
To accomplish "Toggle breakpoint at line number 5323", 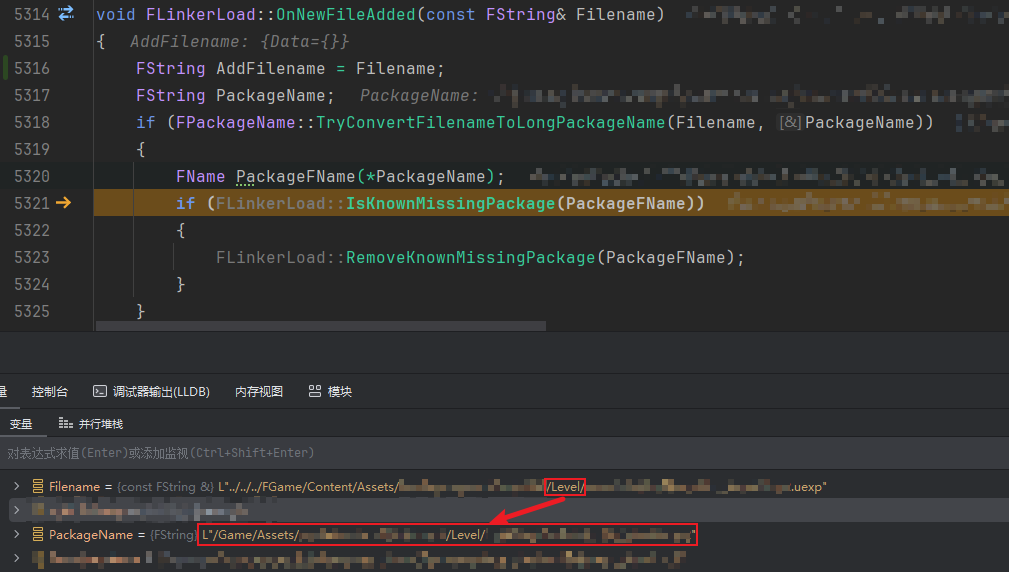I will pyautogui.click(x=32, y=257).
